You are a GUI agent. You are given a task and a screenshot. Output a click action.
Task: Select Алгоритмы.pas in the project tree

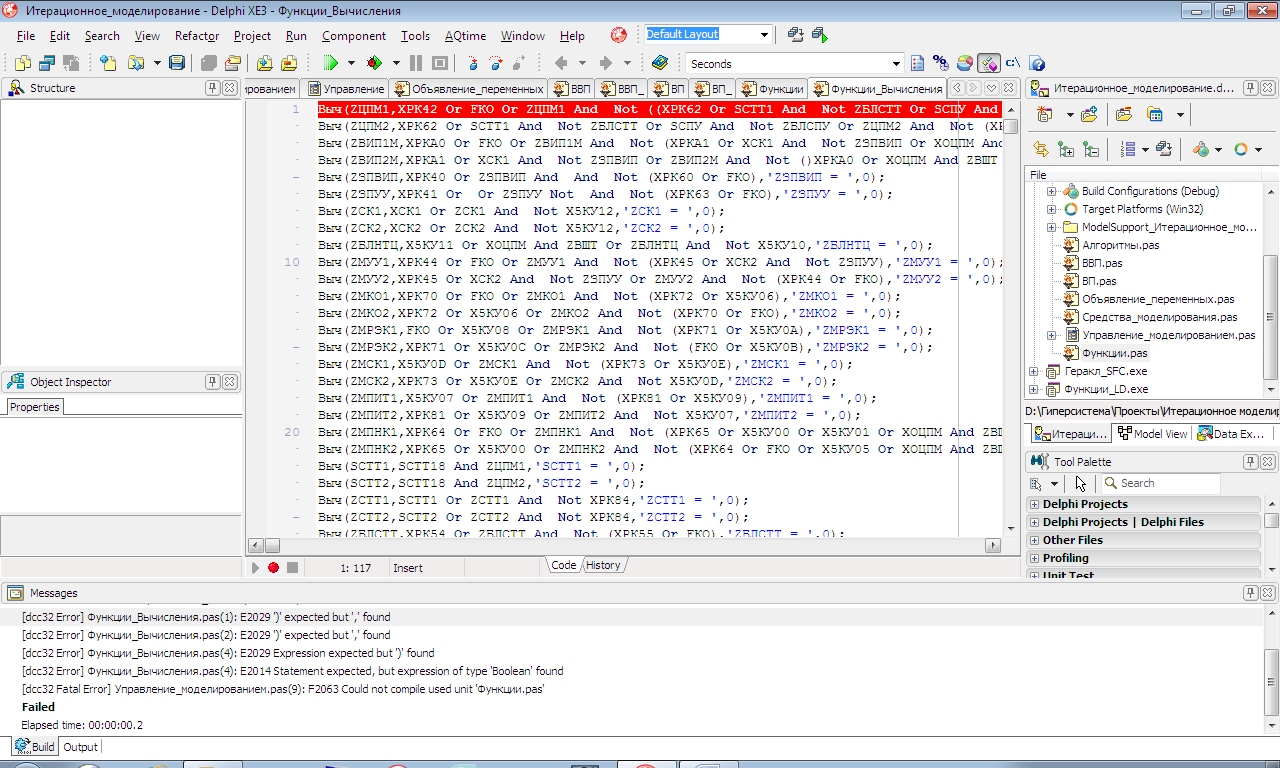[1120, 245]
